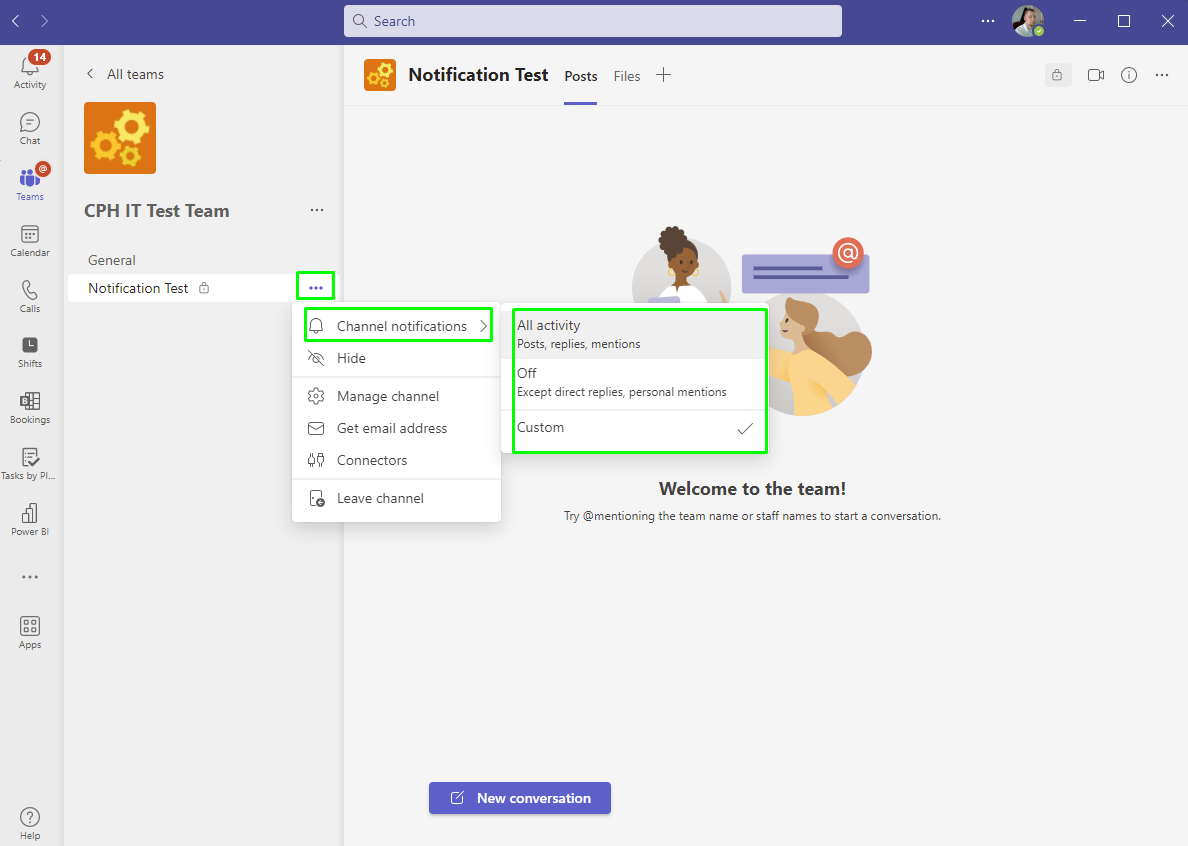The width and height of the screenshot is (1188, 846).
Task: Click the Notification Test header title
Action: coord(478,75)
